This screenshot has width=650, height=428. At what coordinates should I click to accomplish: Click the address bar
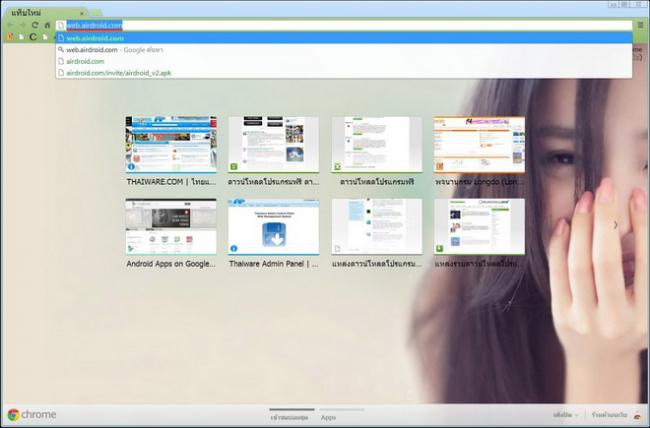[344, 25]
